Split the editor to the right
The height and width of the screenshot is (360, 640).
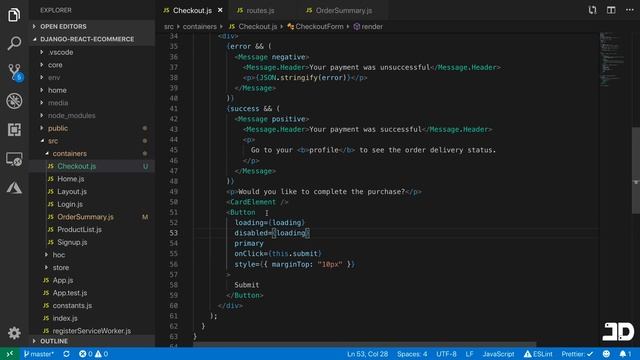tap(611, 10)
